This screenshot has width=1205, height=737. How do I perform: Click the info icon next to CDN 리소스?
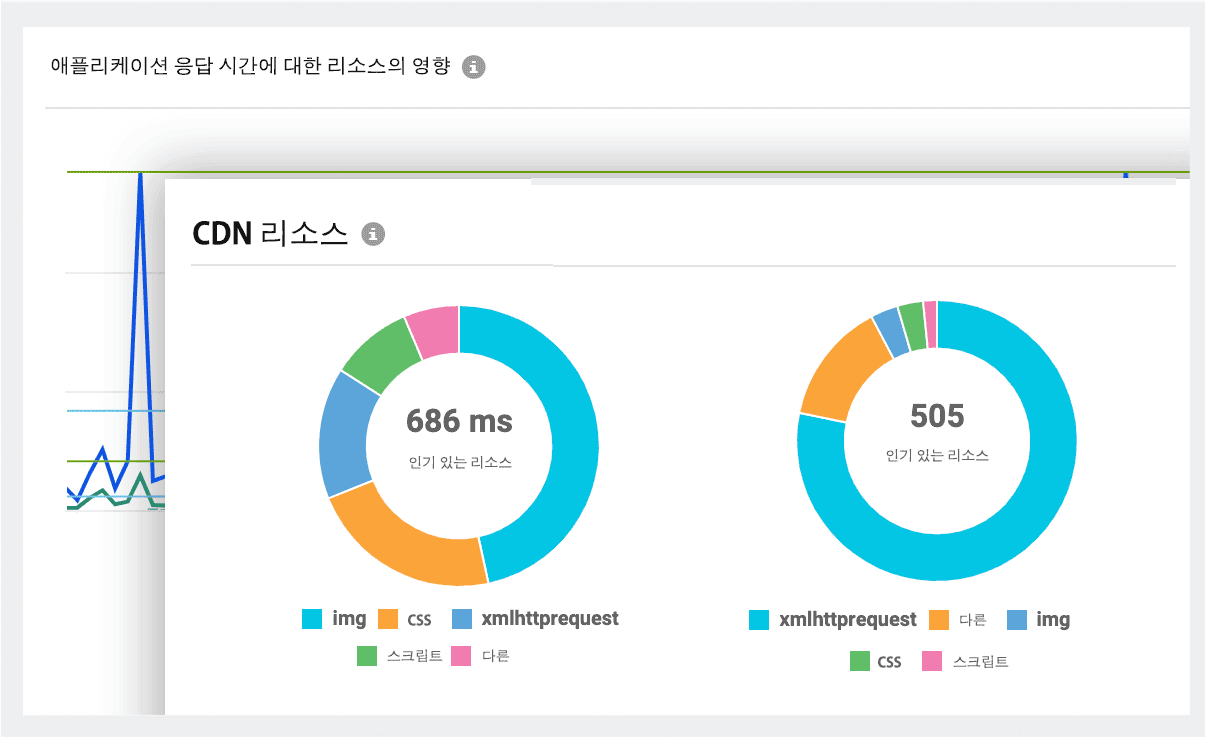pyautogui.click(x=374, y=233)
